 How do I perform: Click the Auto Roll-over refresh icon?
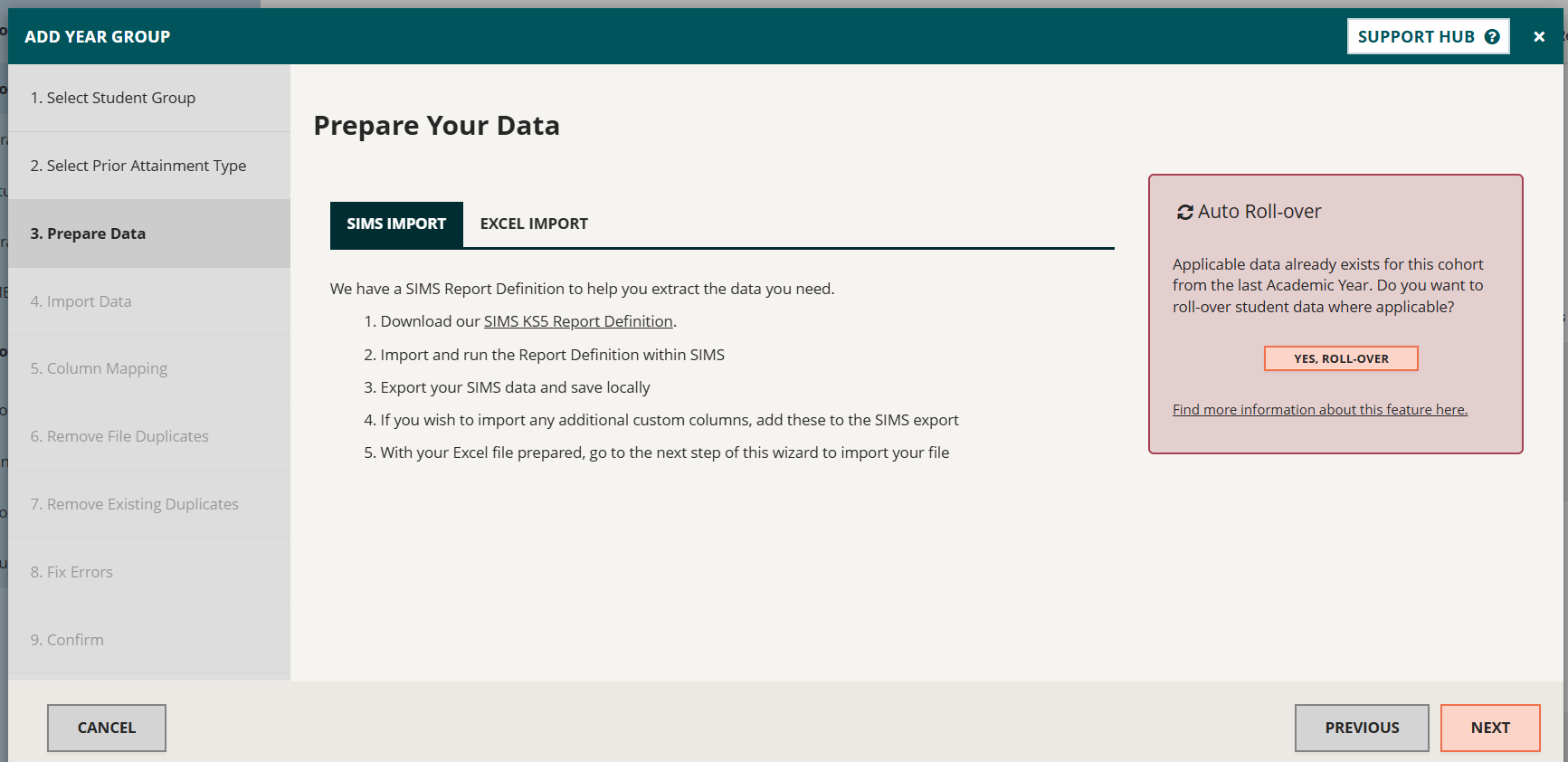tap(1184, 212)
